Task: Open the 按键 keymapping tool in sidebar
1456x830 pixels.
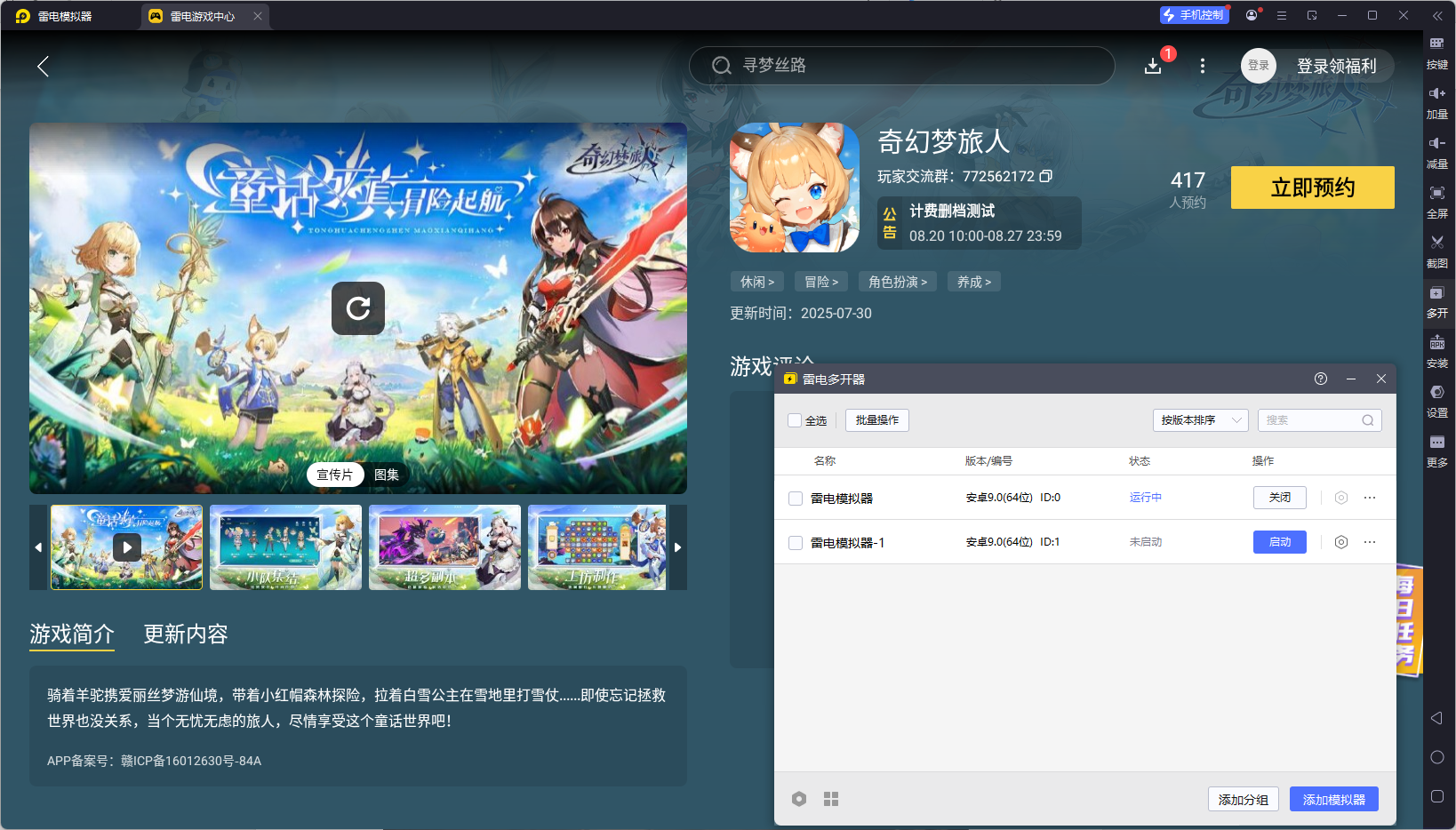Action: [1436, 52]
